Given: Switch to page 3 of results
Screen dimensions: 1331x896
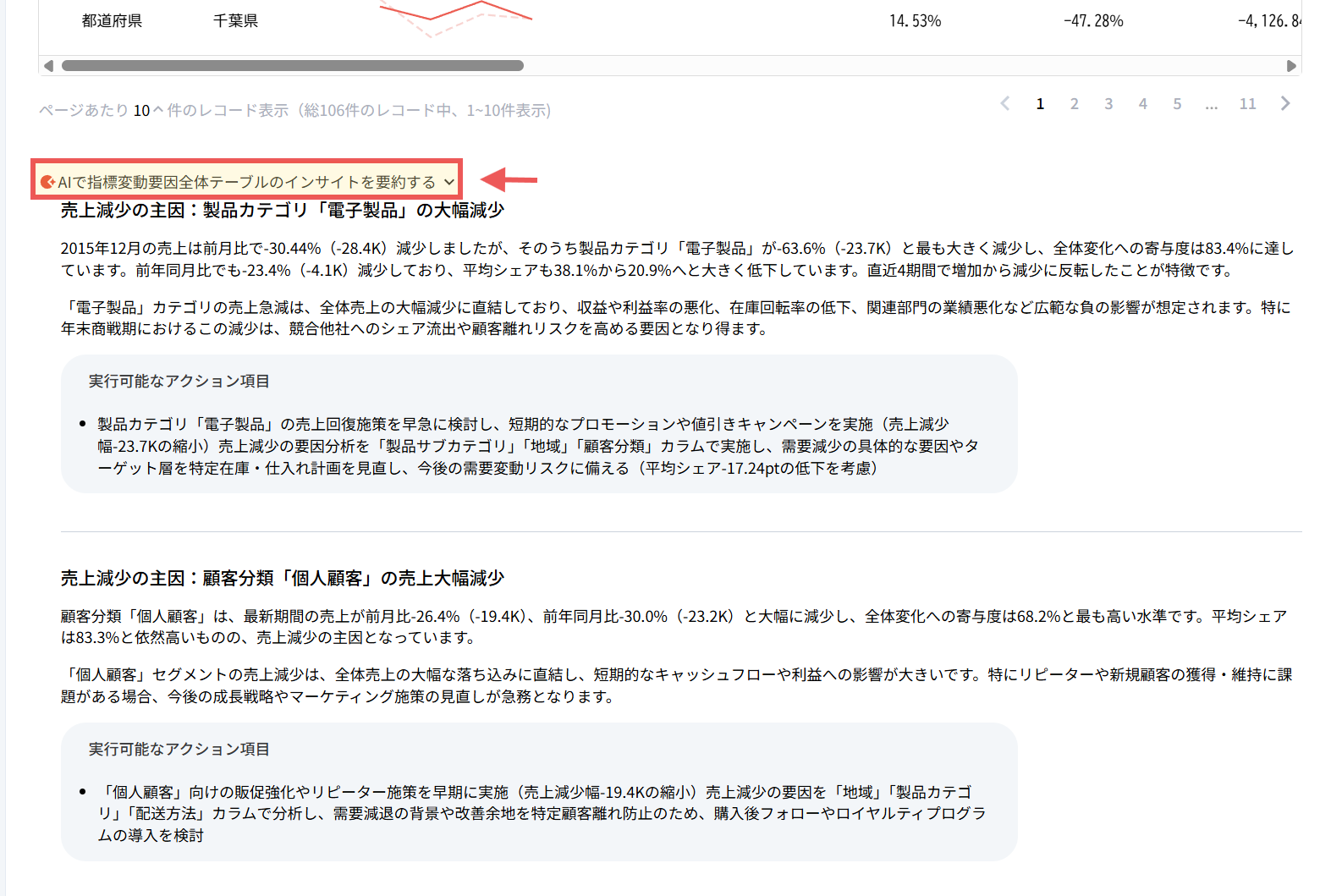Looking at the screenshot, I should click(x=1108, y=103).
